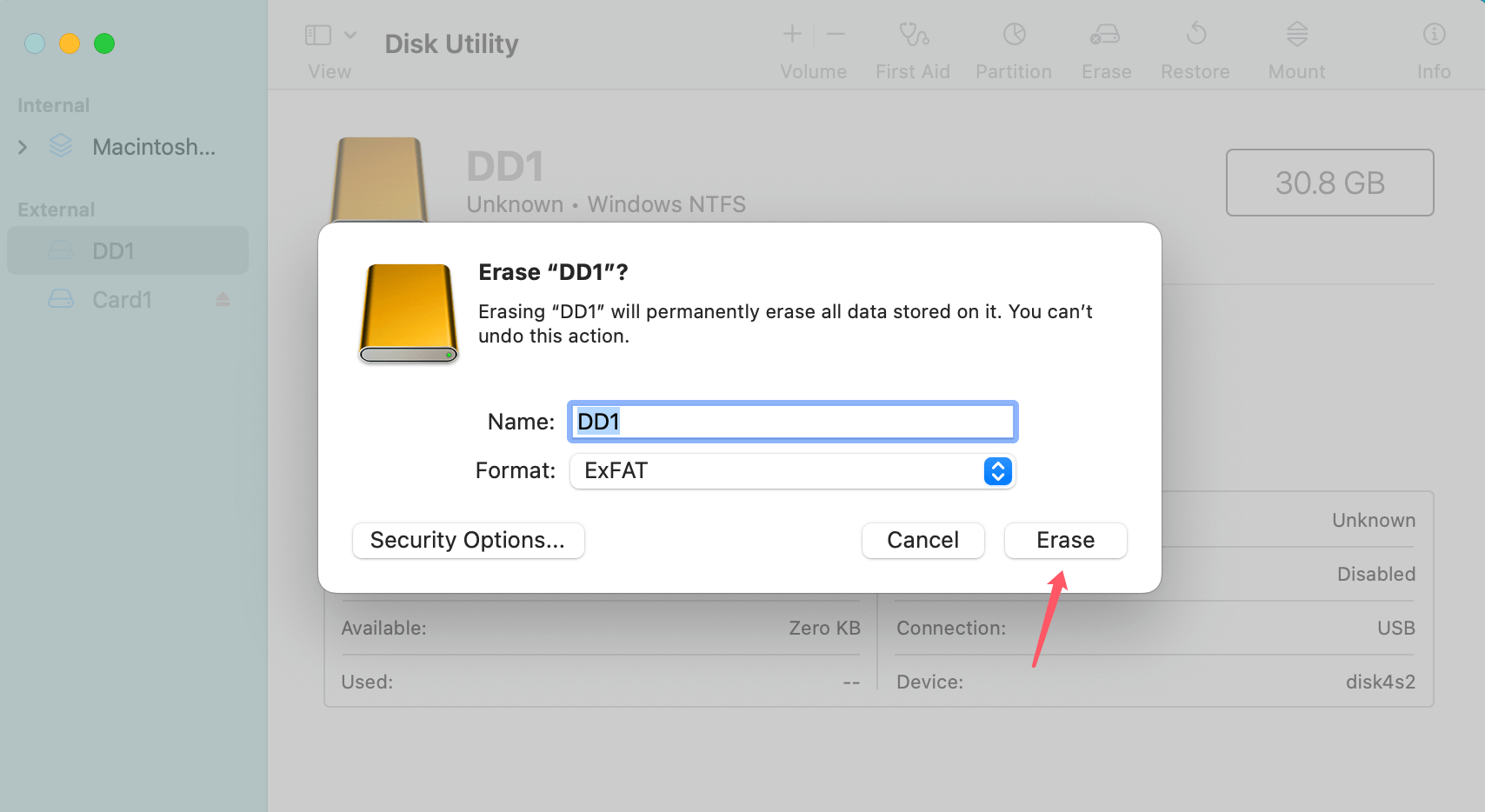This screenshot has width=1485, height=812.
Task: Click inside the Name text field
Action: (x=791, y=422)
